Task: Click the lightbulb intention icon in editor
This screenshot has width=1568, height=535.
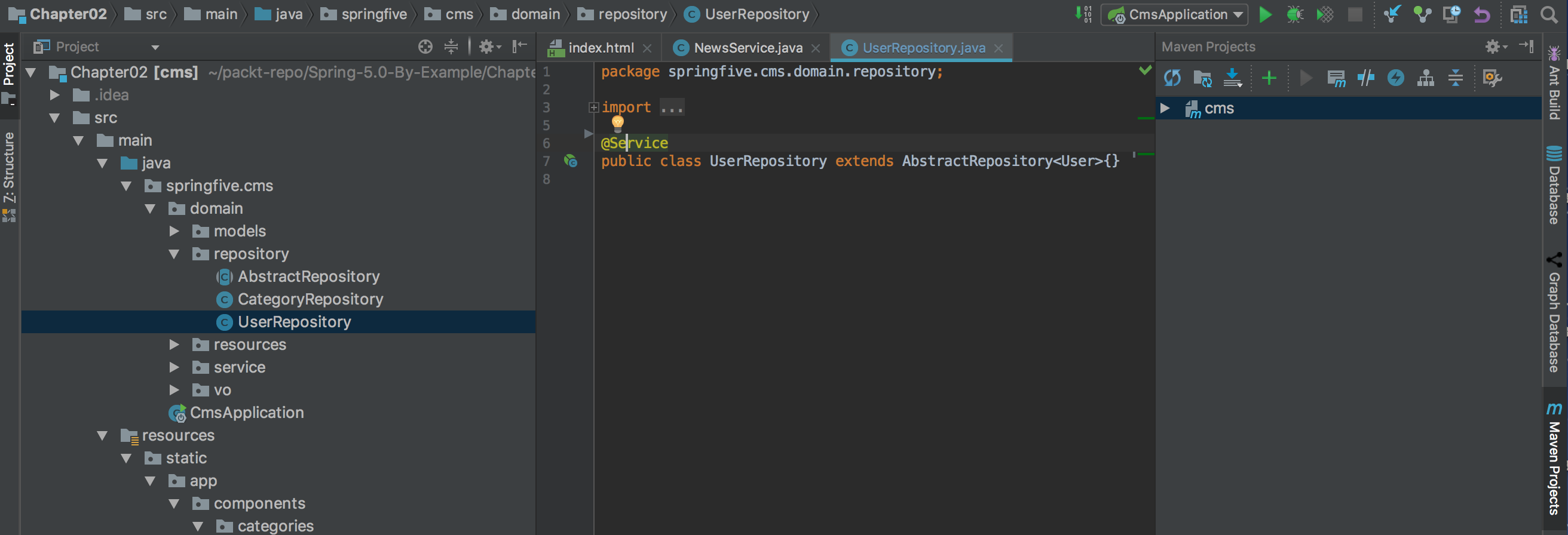Action: 618,124
